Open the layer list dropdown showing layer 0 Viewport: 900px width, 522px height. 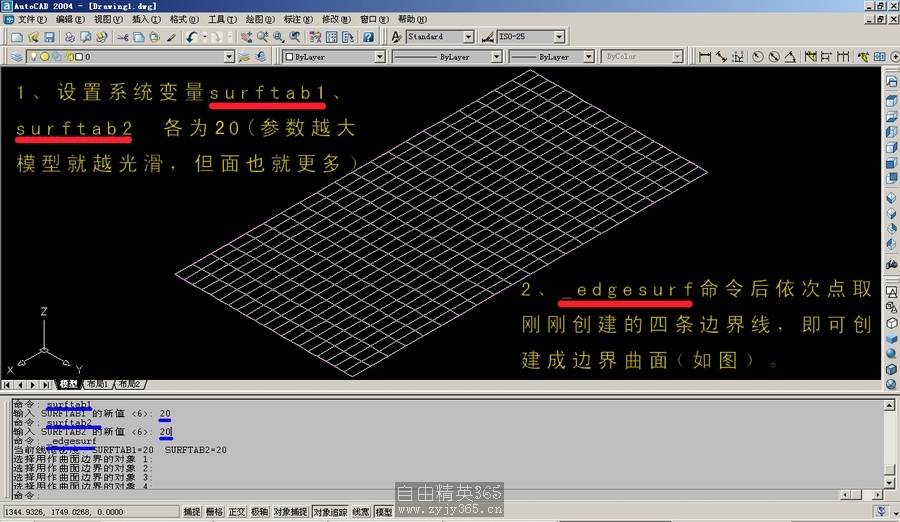229,57
